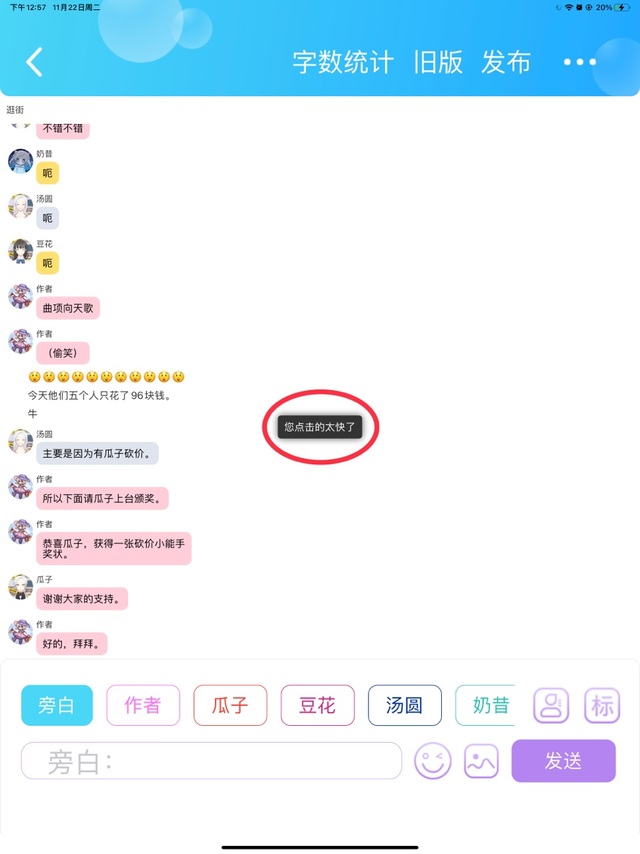Select the 作者 role chip
The image size is (640, 854).
click(x=143, y=705)
